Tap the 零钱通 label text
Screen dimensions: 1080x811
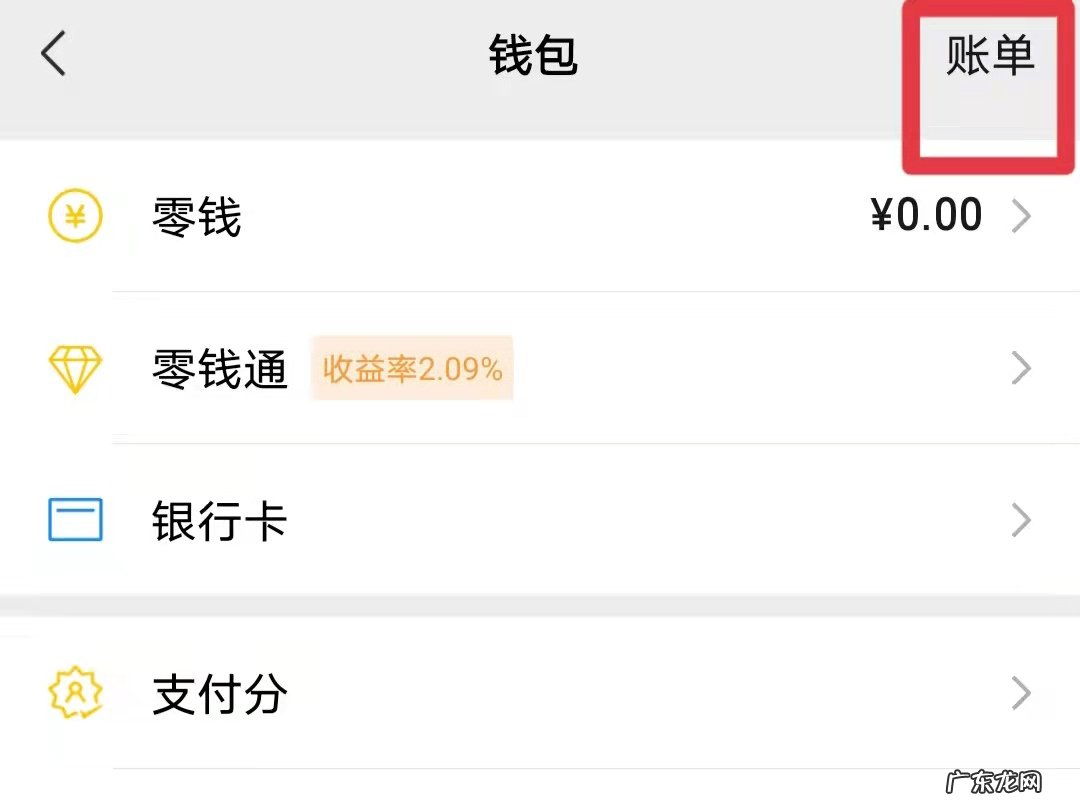pyautogui.click(x=219, y=368)
